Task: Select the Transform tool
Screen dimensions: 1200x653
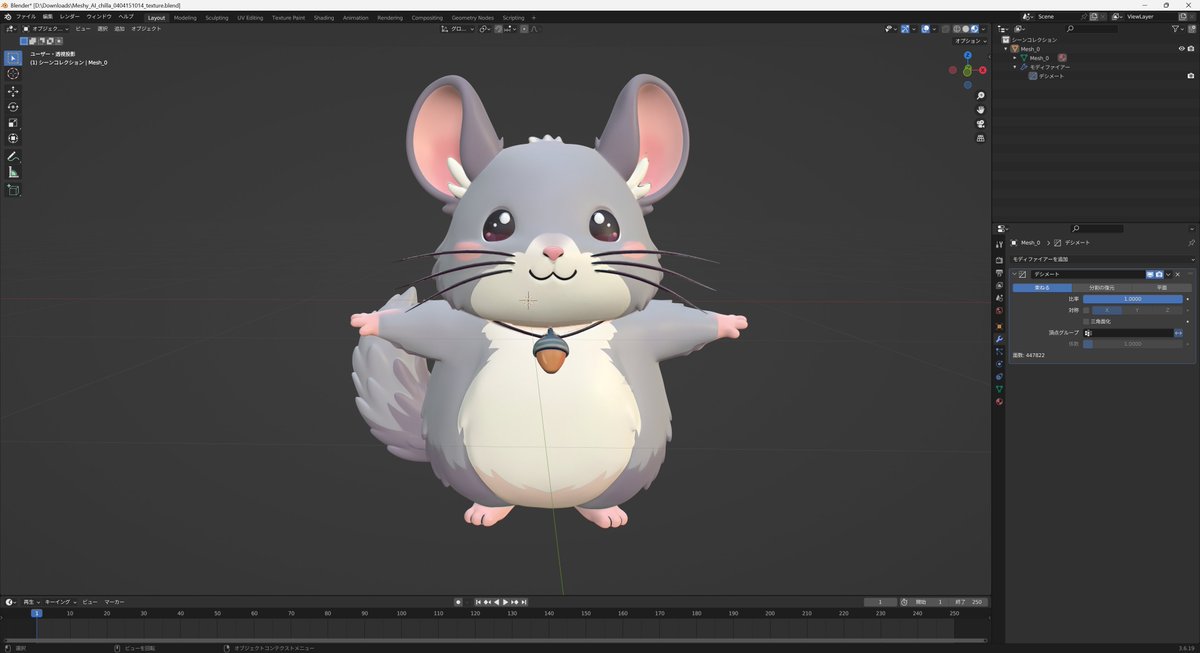Action: click(13, 139)
